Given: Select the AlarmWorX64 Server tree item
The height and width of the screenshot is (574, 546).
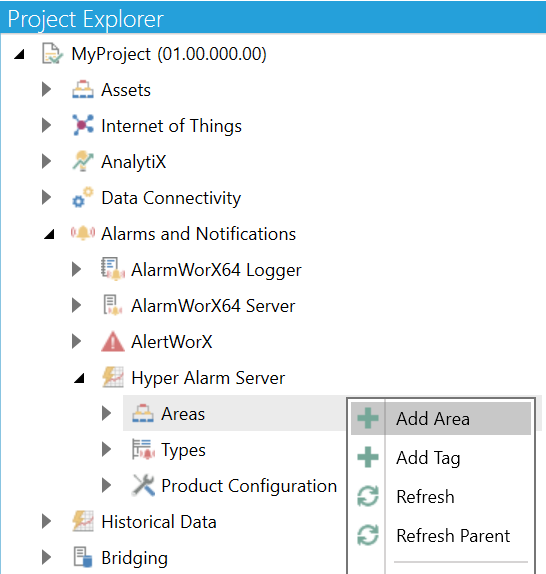Looking at the screenshot, I should tap(213, 306).
